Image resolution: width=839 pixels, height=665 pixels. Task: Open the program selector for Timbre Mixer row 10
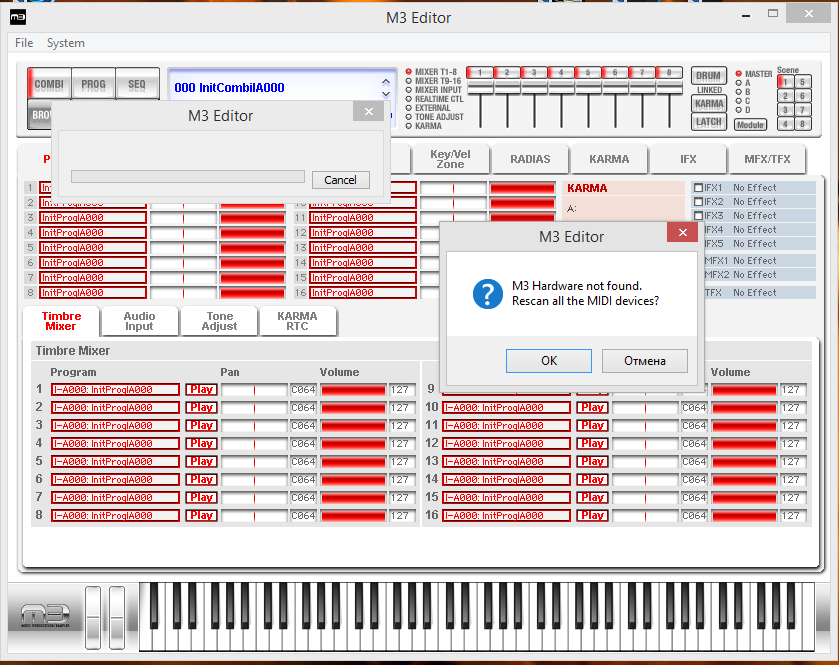[x=506, y=408]
